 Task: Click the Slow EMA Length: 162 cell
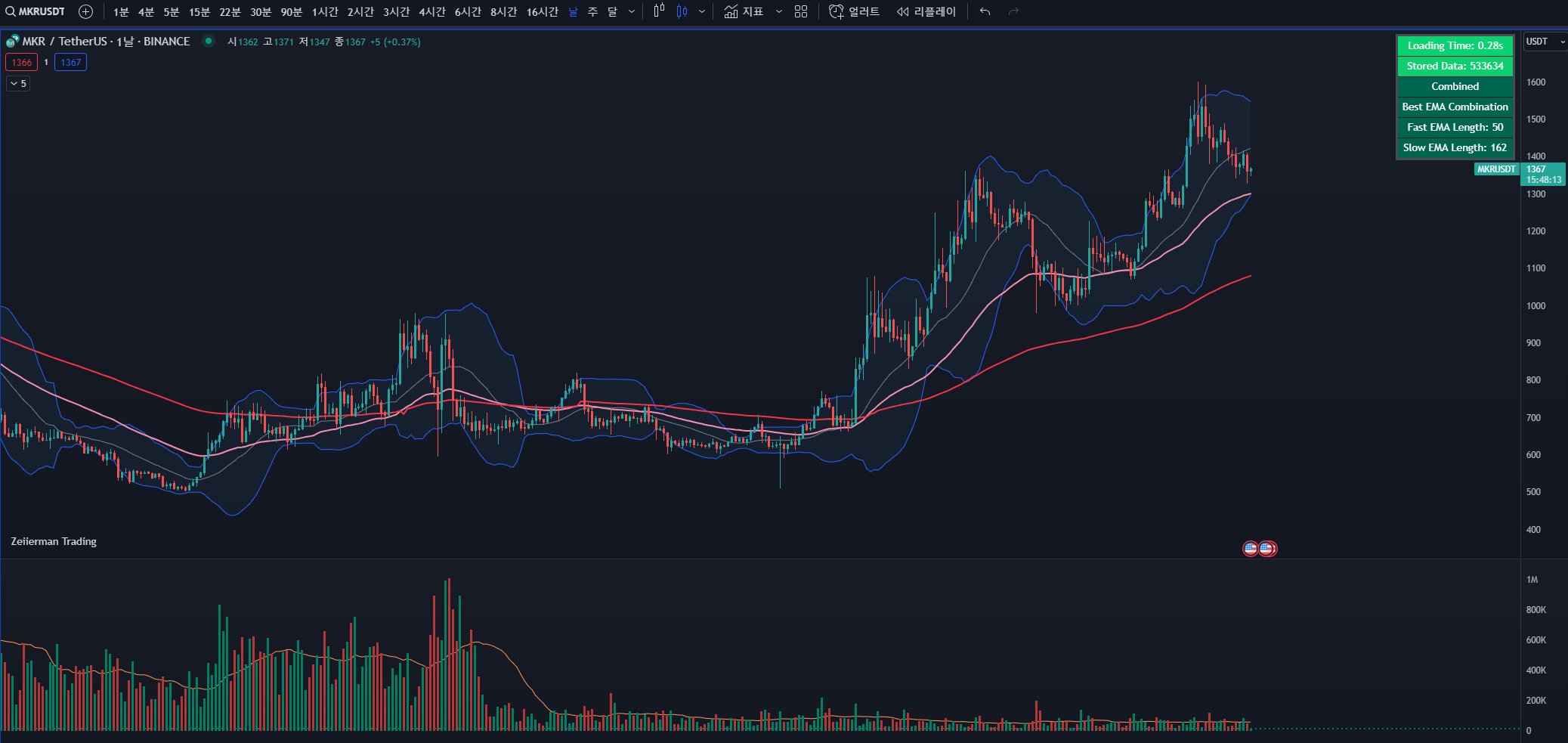point(1455,148)
